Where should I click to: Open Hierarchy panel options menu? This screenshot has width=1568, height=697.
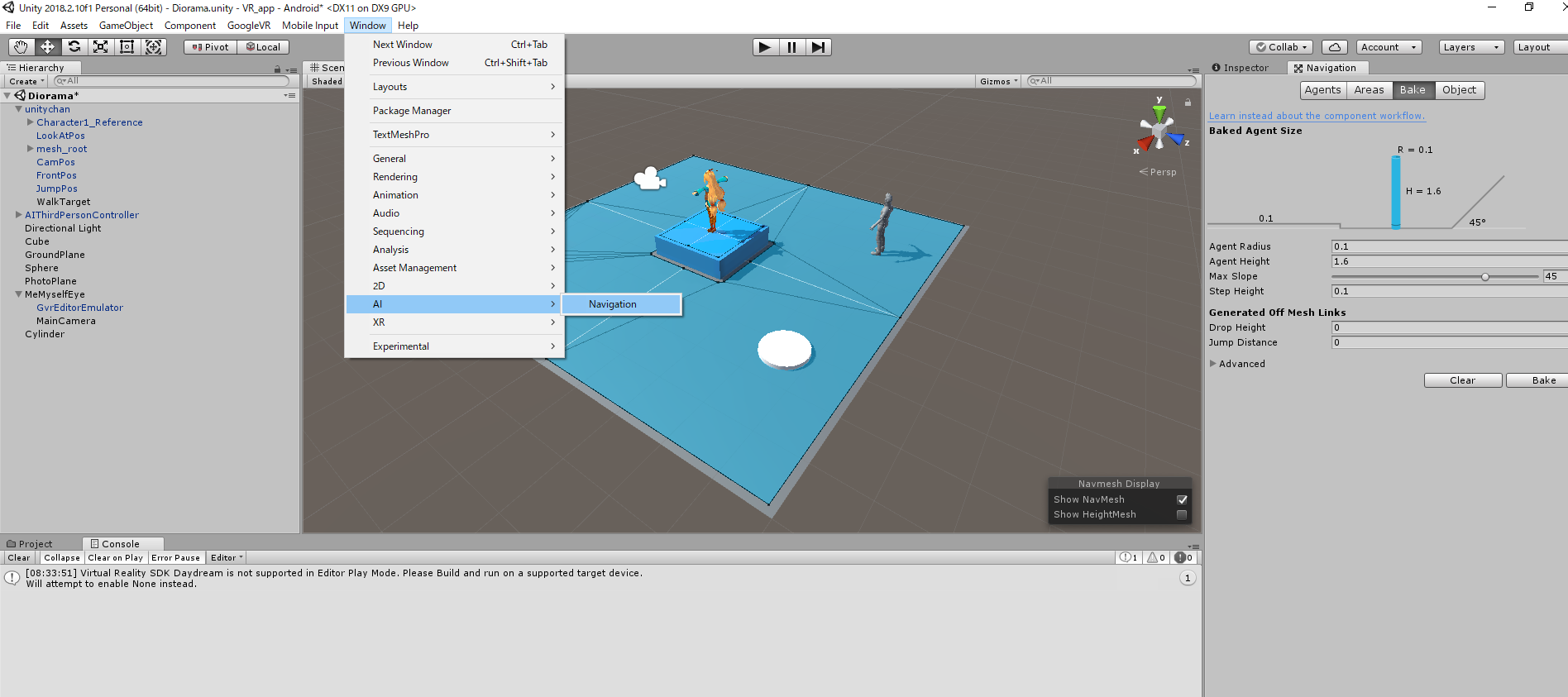292,70
